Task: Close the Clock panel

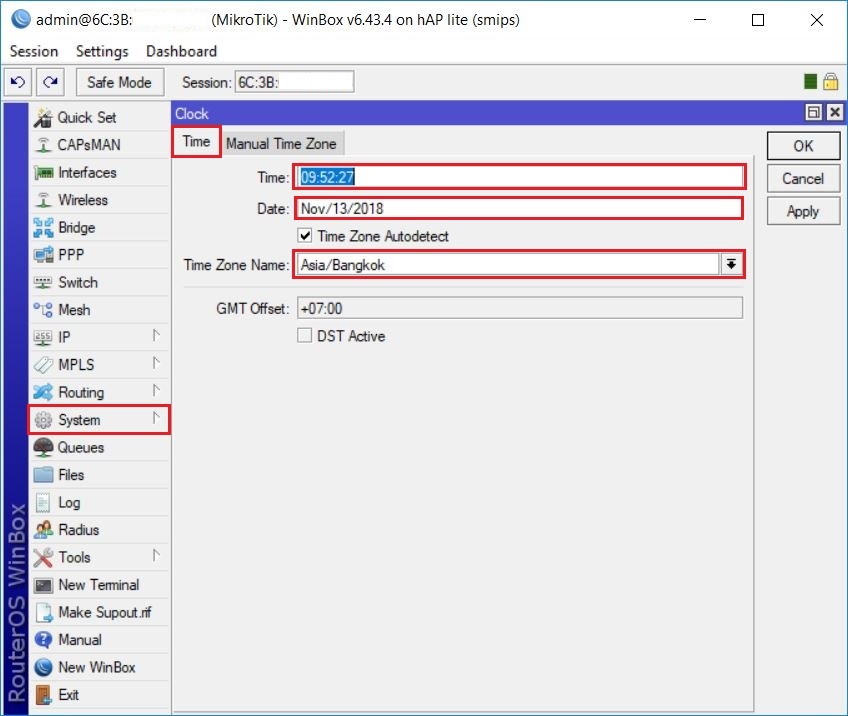Action: click(835, 112)
